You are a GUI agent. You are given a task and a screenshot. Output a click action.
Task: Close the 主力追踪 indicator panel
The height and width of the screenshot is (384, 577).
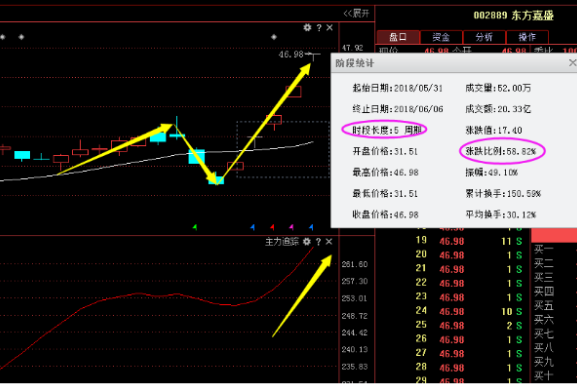pyautogui.click(x=329, y=242)
